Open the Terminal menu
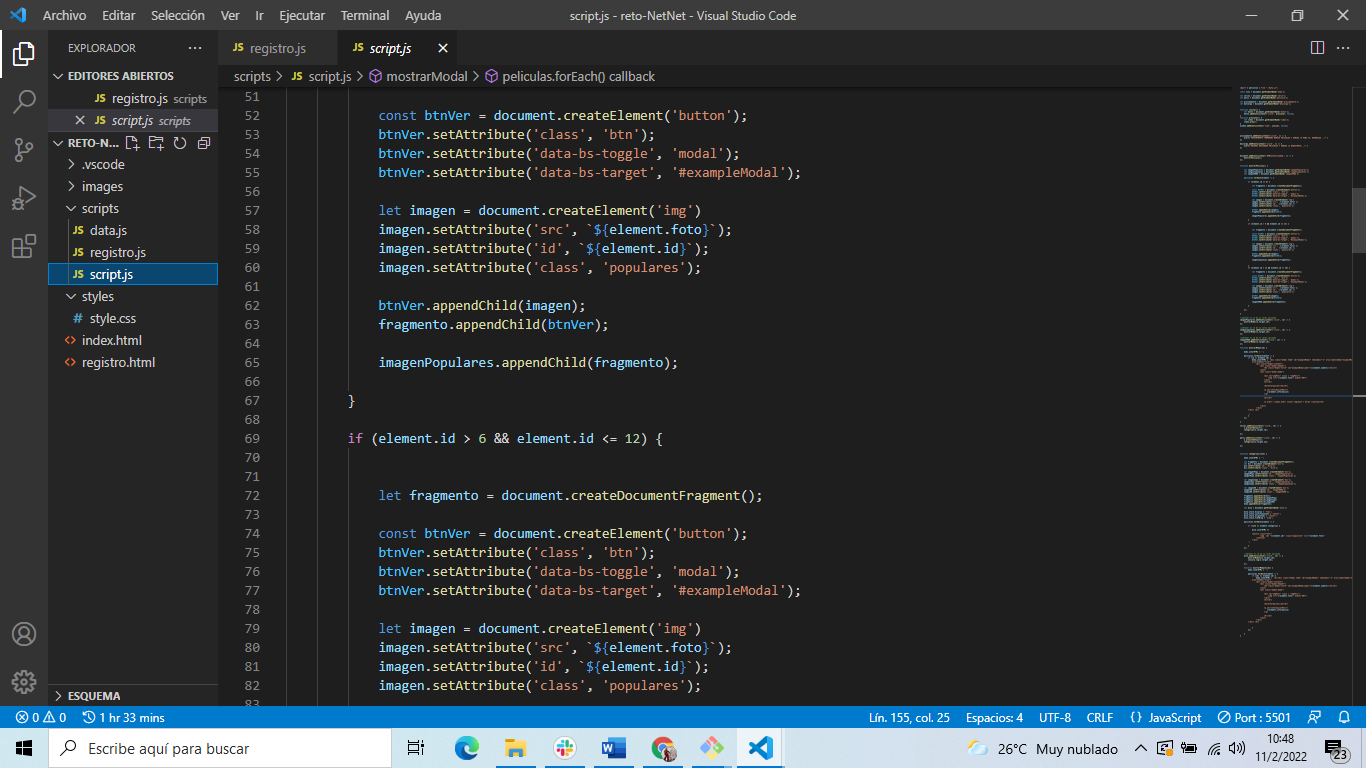 (365, 15)
